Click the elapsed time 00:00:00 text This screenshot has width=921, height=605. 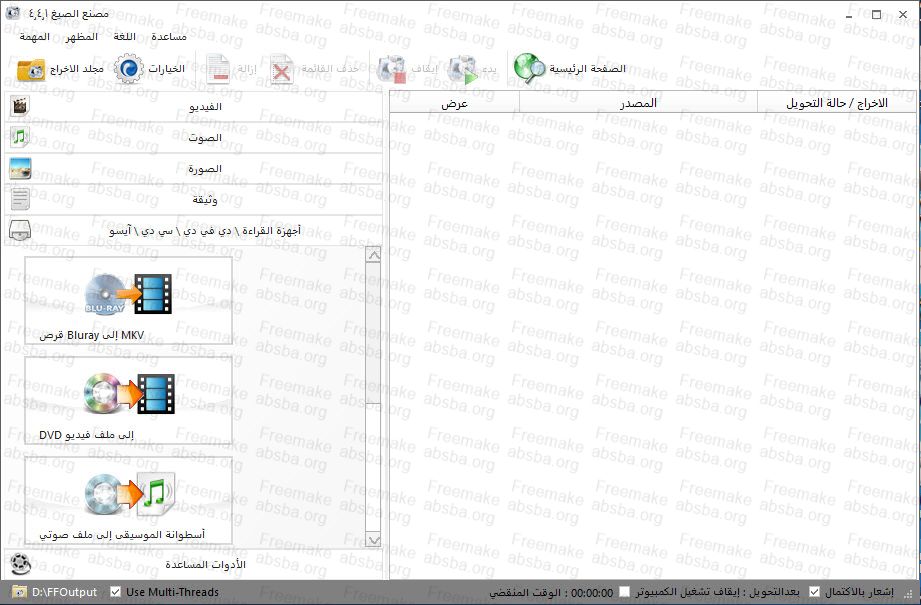(x=592, y=593)
